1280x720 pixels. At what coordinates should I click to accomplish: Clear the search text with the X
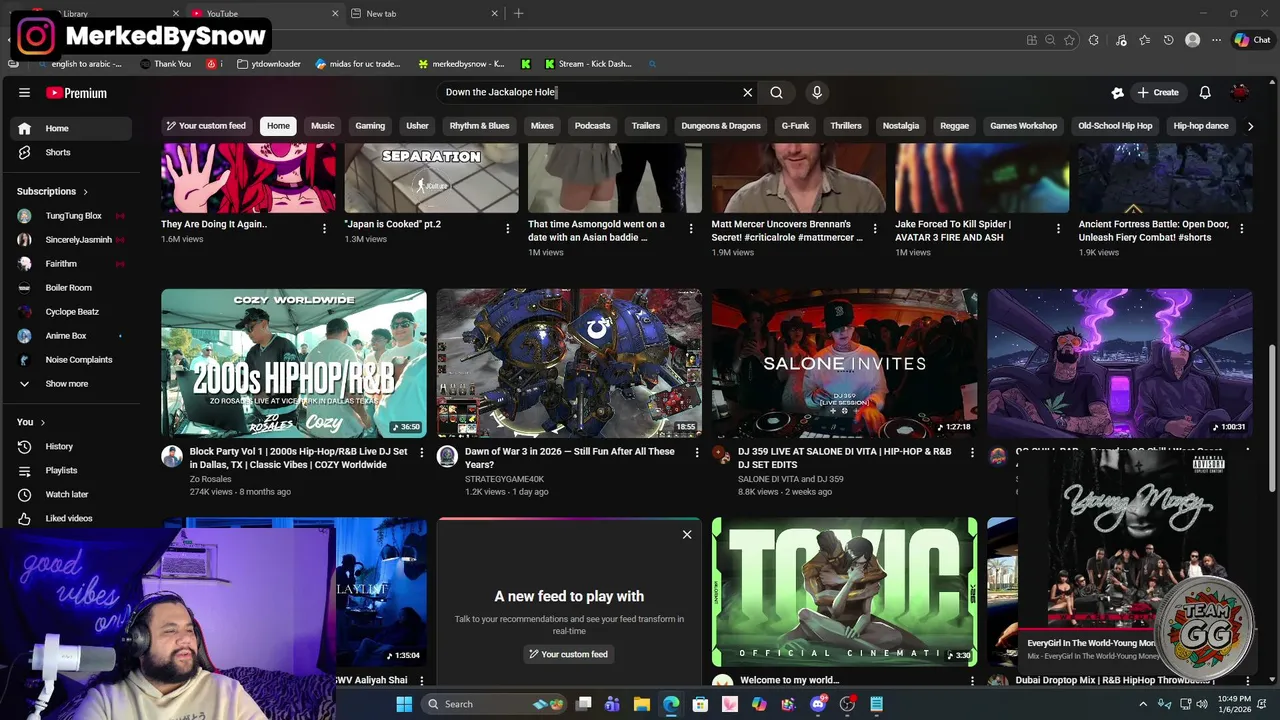coord(747,92)
